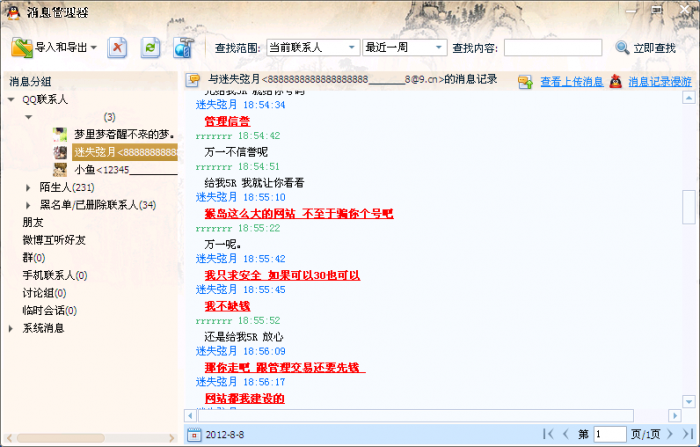The image size is (700, 447).
Task: Select contact 梦里梦着醒不来的梦
Action: [x=124, y=134]
